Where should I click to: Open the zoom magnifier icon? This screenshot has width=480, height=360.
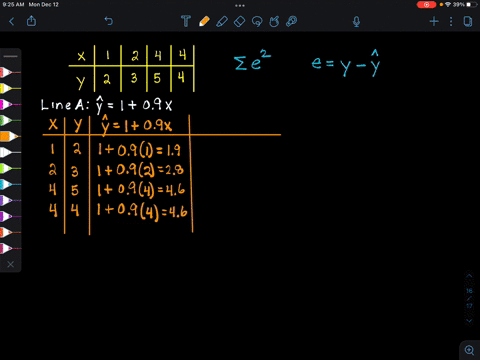(x=470, y=350)
